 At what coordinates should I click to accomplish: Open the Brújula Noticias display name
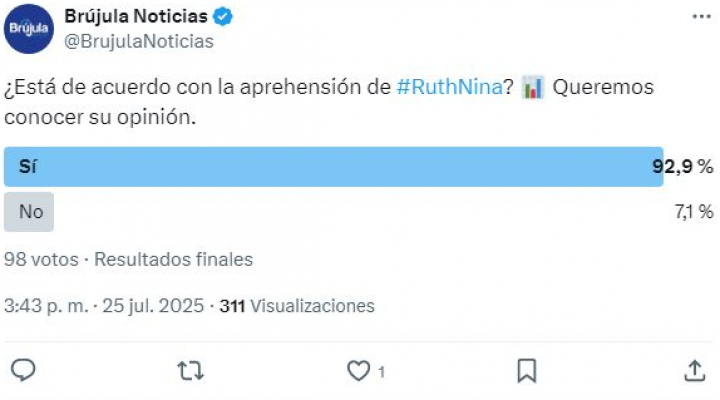tap(136, 17)
